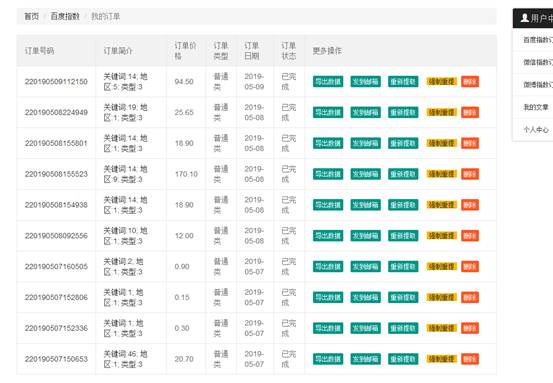Export data for order 220190508155801

[x=328, y=143]
